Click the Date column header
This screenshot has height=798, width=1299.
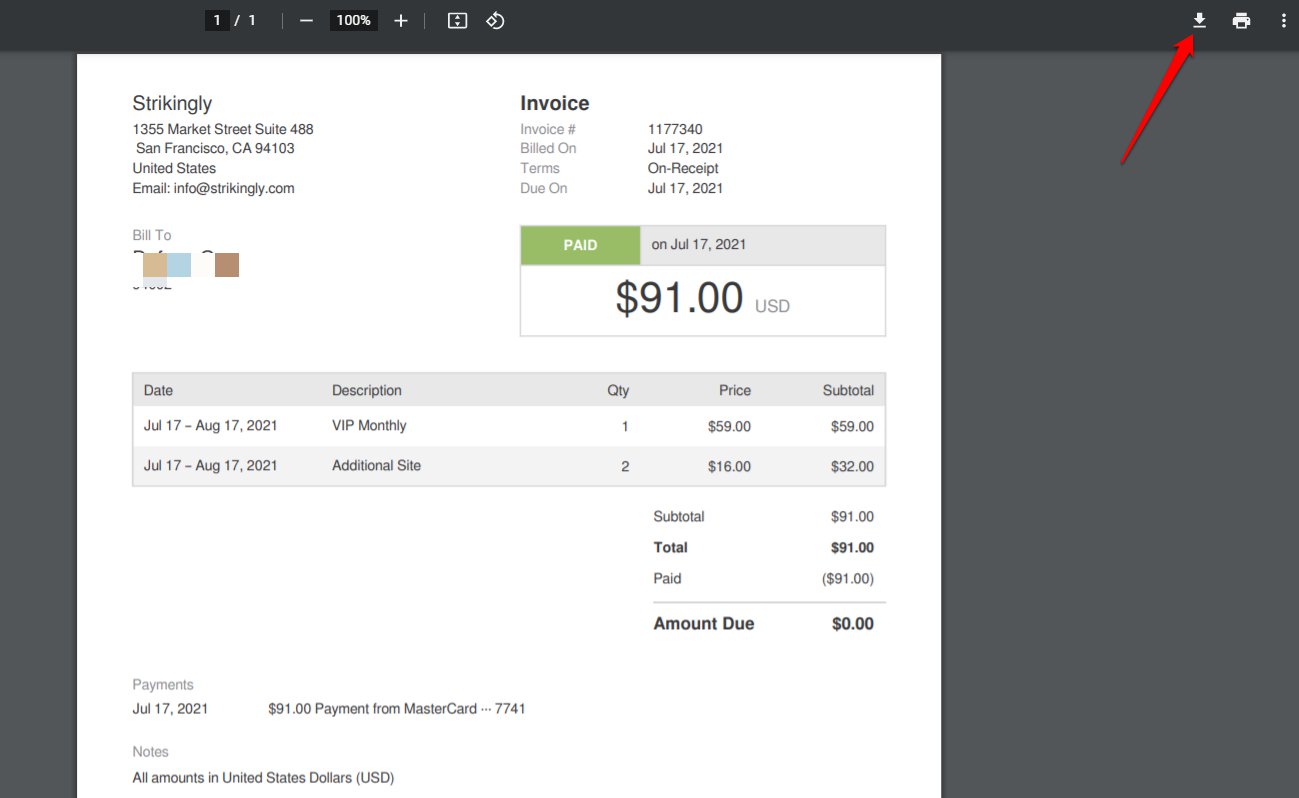tap(158, 390)
